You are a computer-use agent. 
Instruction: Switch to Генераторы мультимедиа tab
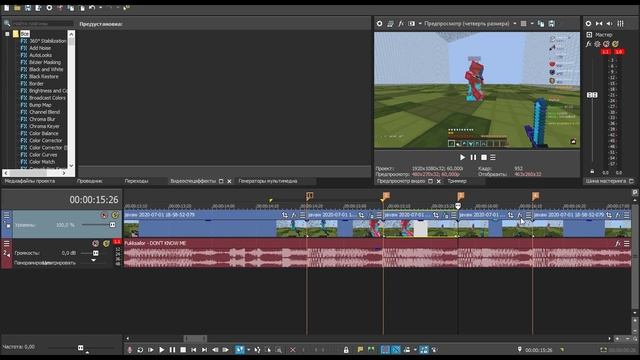pos(268,181)
